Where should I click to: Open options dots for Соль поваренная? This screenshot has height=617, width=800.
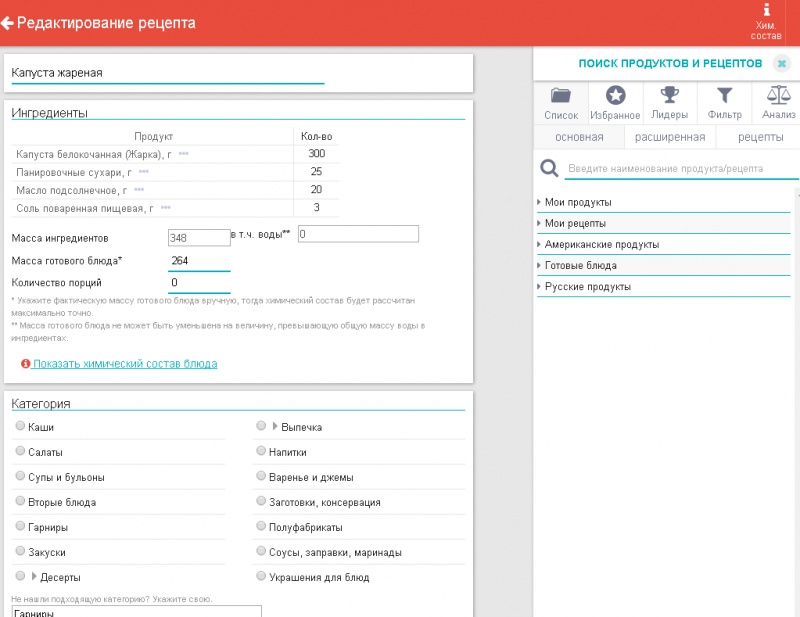[166, 208]
